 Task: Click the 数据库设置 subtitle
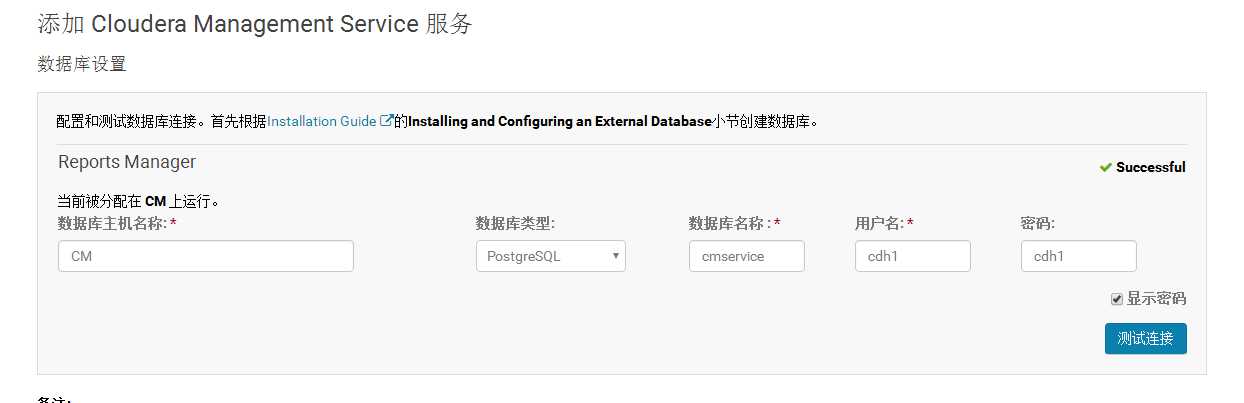(x=82, y=64)
